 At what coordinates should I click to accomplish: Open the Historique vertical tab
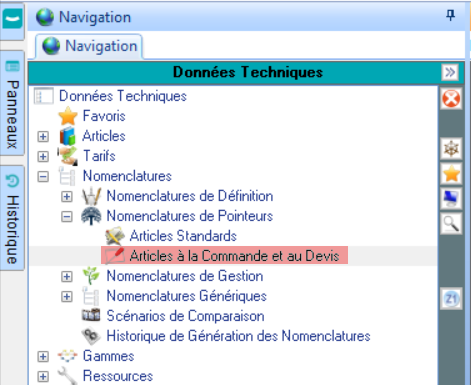tap(12, 218)
